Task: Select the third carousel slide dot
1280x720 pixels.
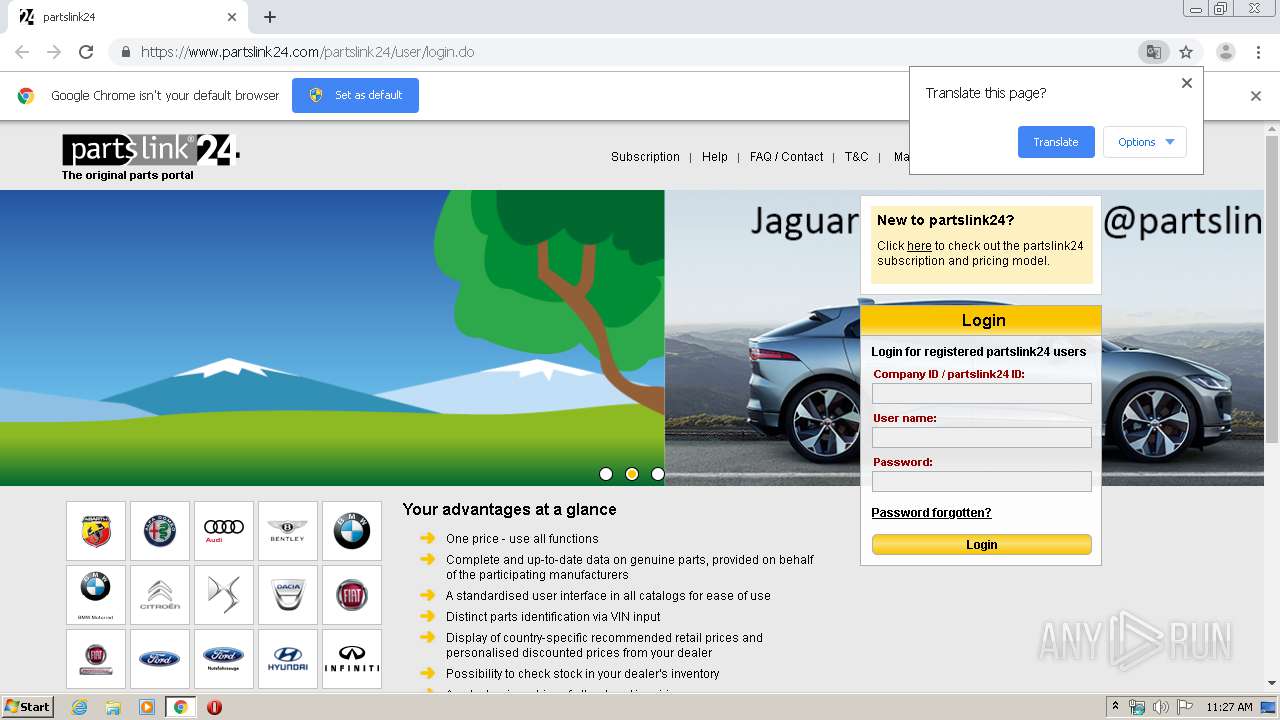Action: point(658,474)
